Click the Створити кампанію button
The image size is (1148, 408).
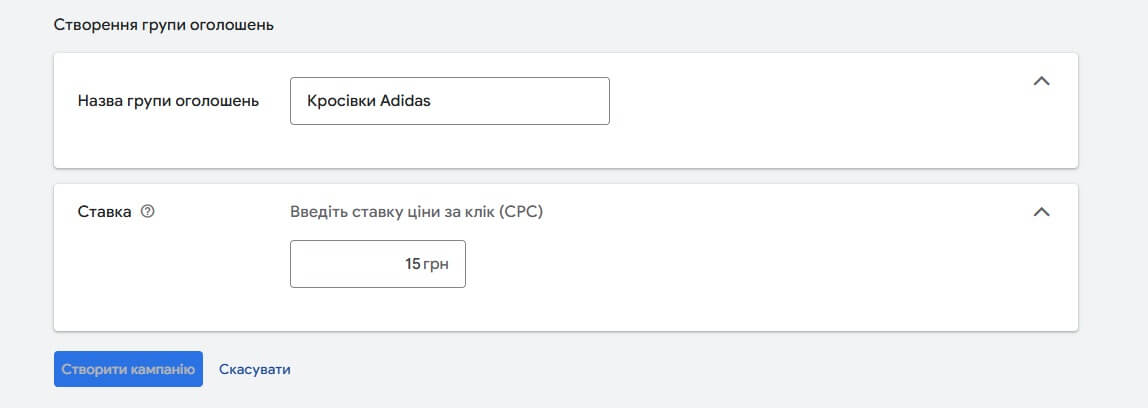128,369
